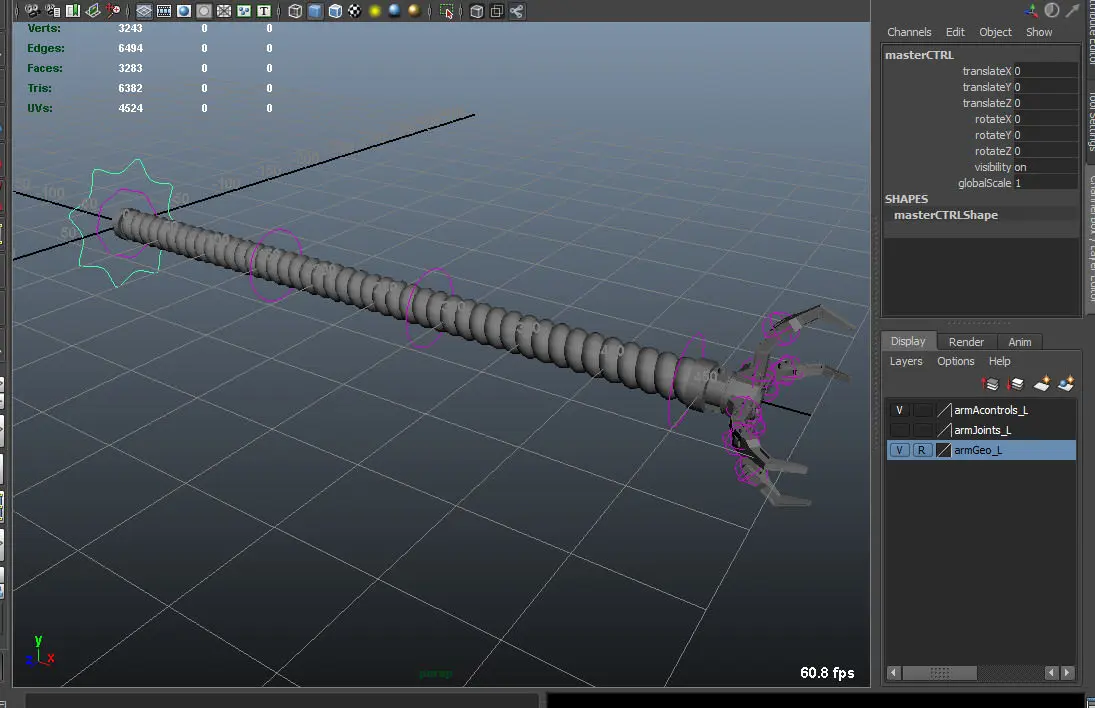Screen dimensions: 1095x708
Task: Click color swatch of armAcontrols_L layer
Action: click(x=943, y=411)
